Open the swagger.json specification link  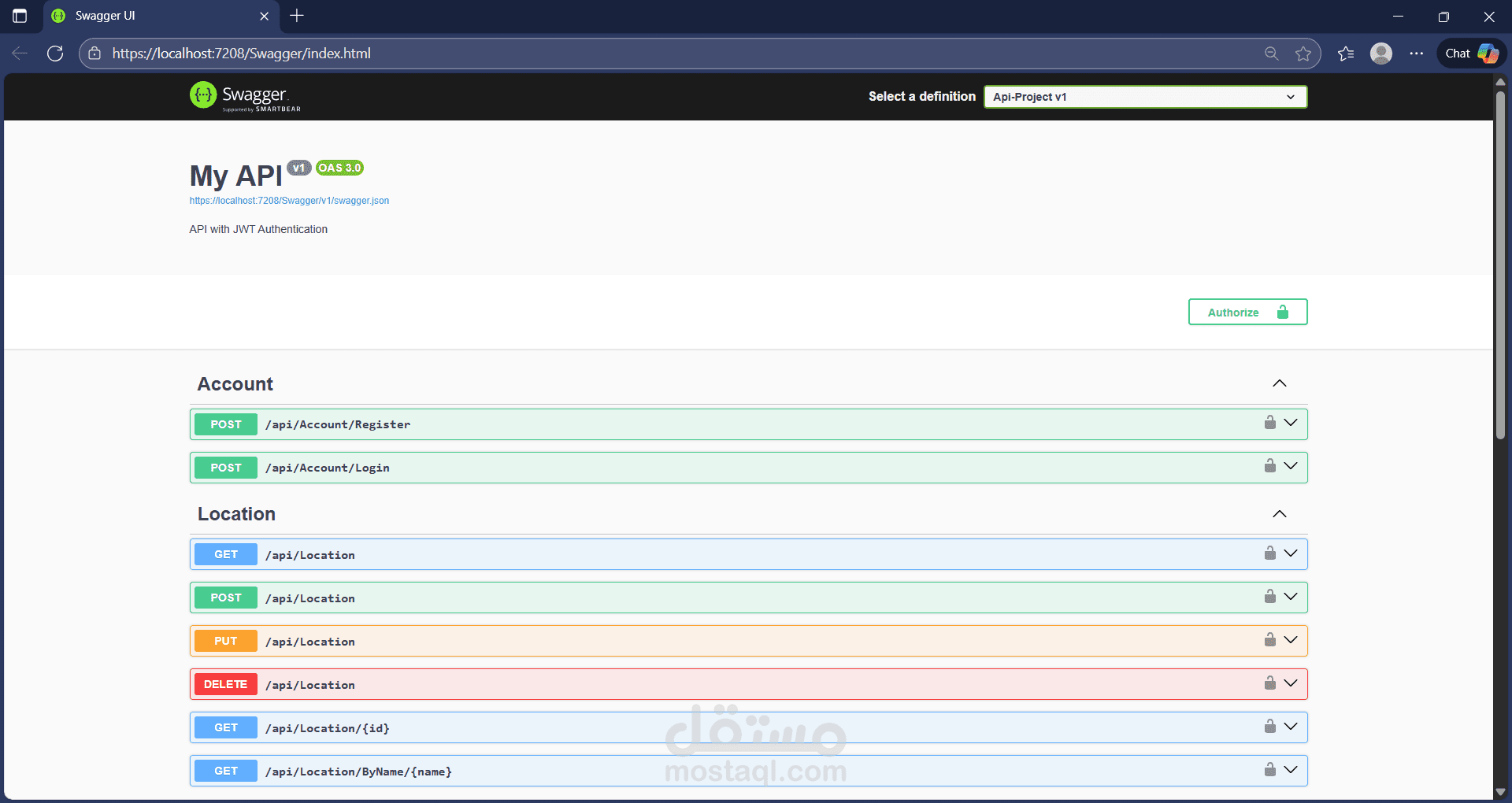(x=288, y=200)
